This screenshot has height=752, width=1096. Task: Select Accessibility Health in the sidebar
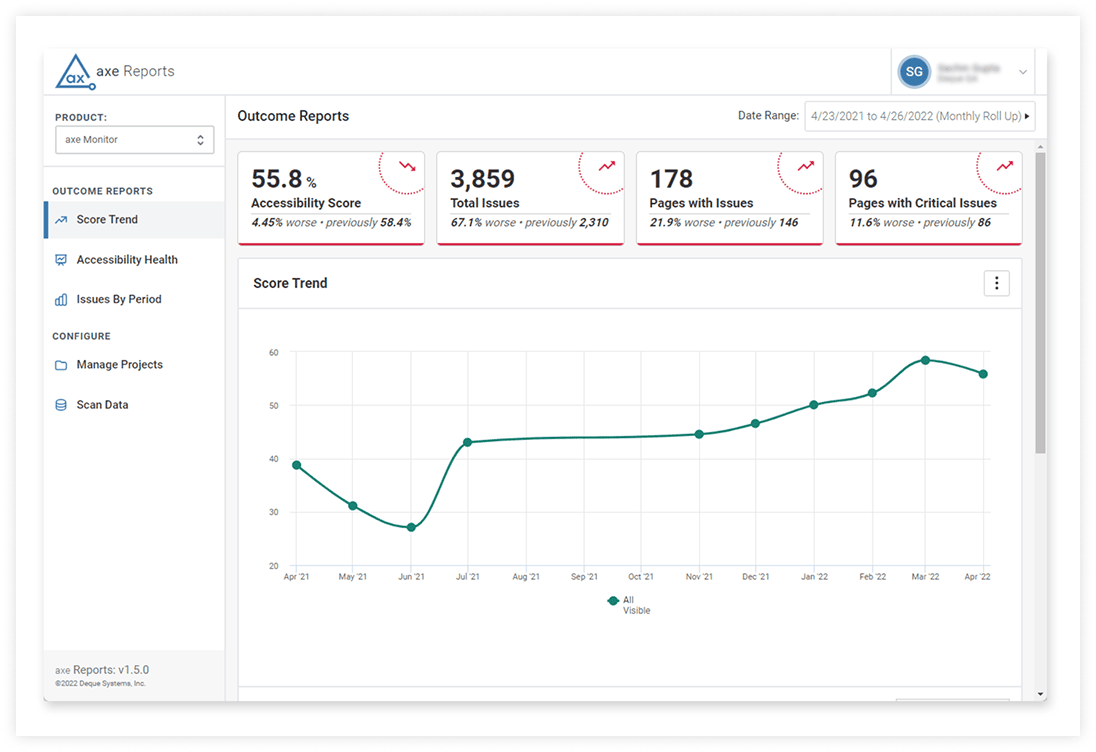(x=127, y=260)
